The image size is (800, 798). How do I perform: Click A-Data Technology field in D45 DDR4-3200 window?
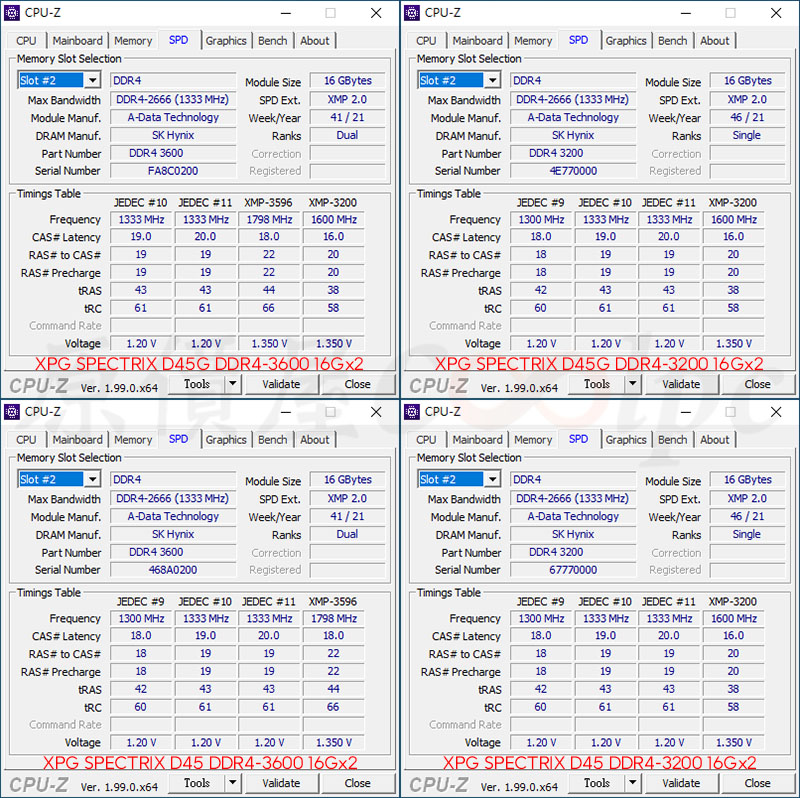point(573,516)
